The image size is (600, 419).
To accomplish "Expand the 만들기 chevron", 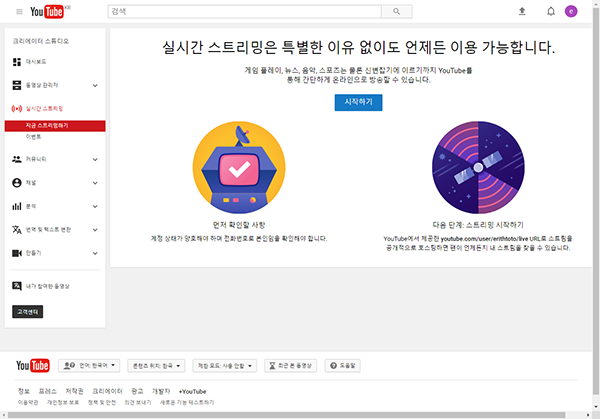I will point(95,253).
